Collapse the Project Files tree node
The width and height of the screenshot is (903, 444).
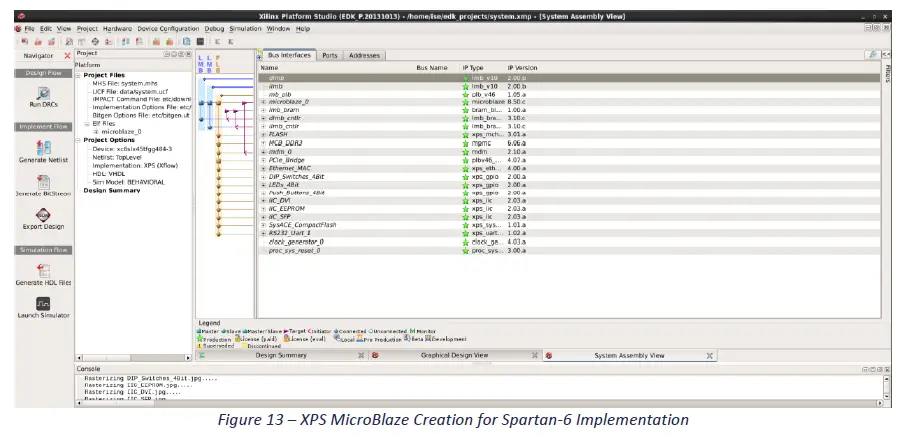[x=79, y=75]
